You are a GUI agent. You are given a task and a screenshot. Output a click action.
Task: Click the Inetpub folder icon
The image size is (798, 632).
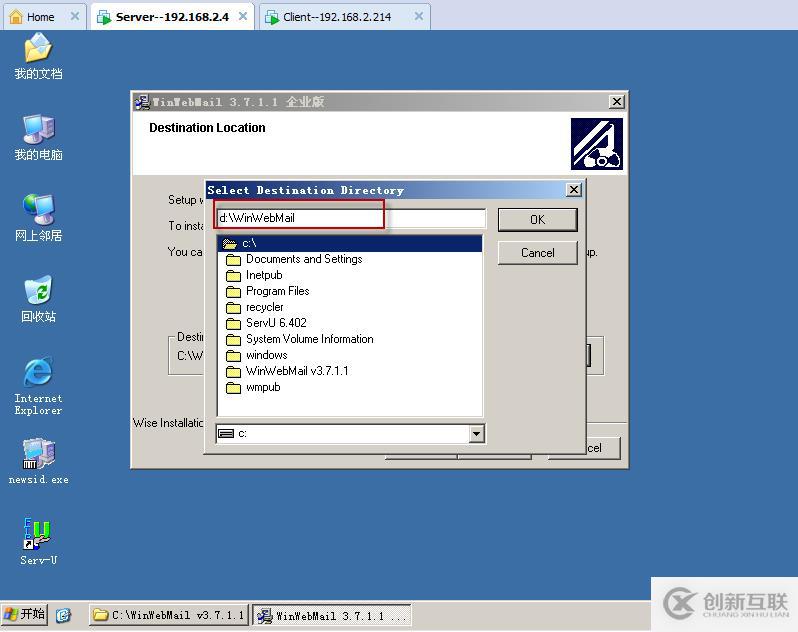coord(233,276)
